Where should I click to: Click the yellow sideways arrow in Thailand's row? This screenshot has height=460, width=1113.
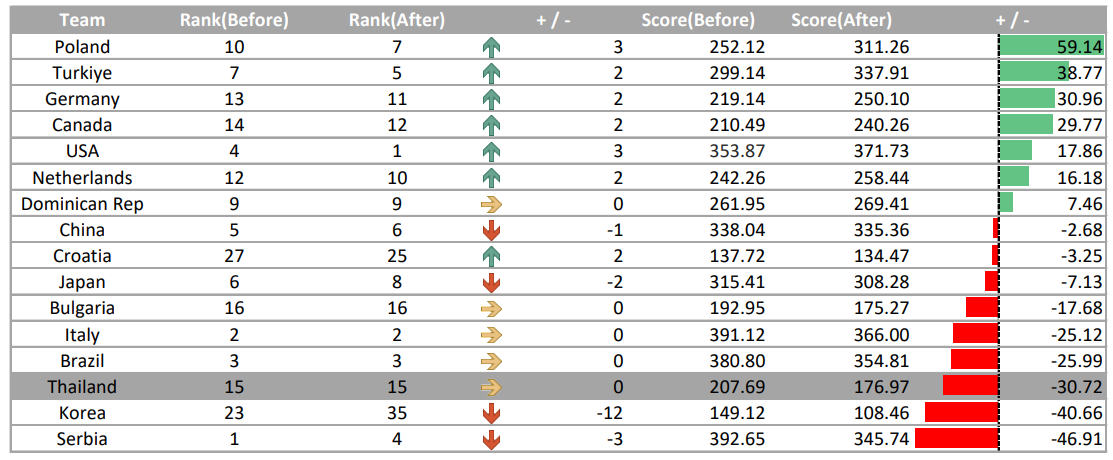point(490,387)
